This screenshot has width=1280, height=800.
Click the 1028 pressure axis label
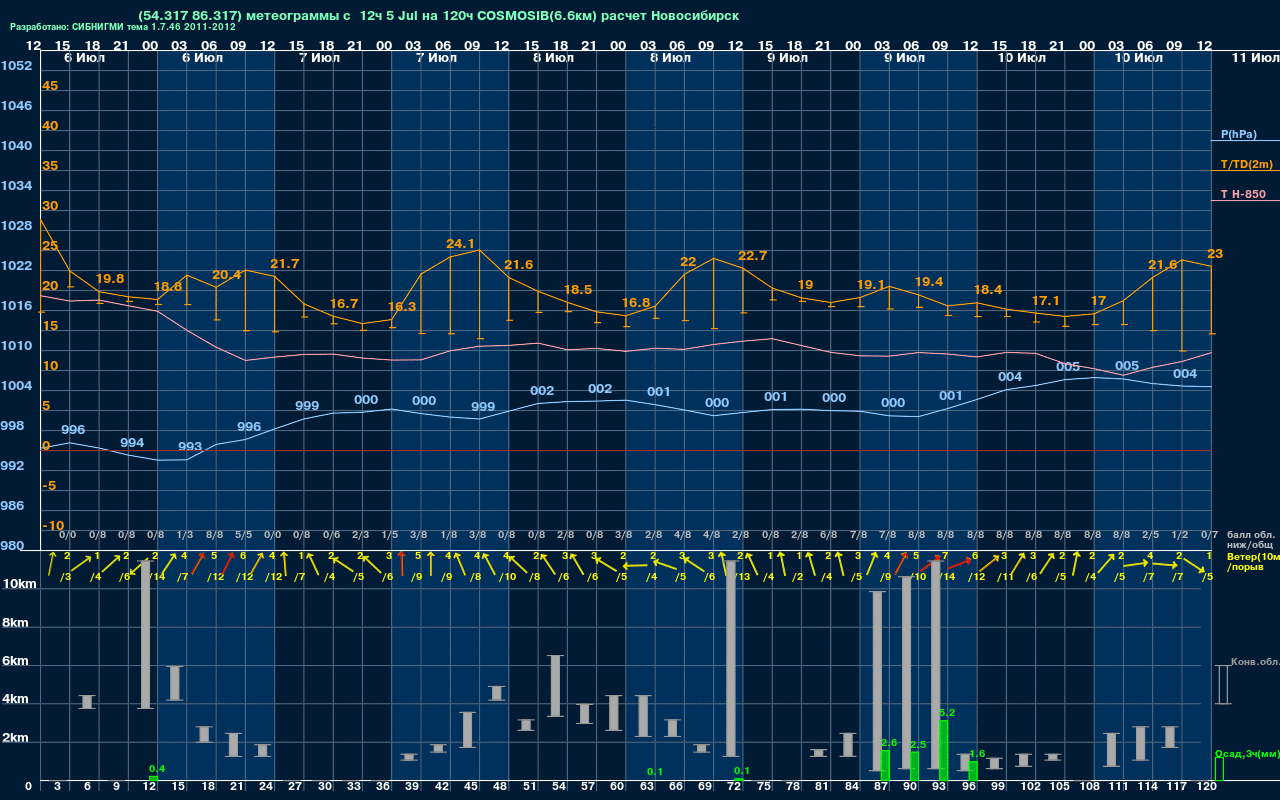coord(16,226)
